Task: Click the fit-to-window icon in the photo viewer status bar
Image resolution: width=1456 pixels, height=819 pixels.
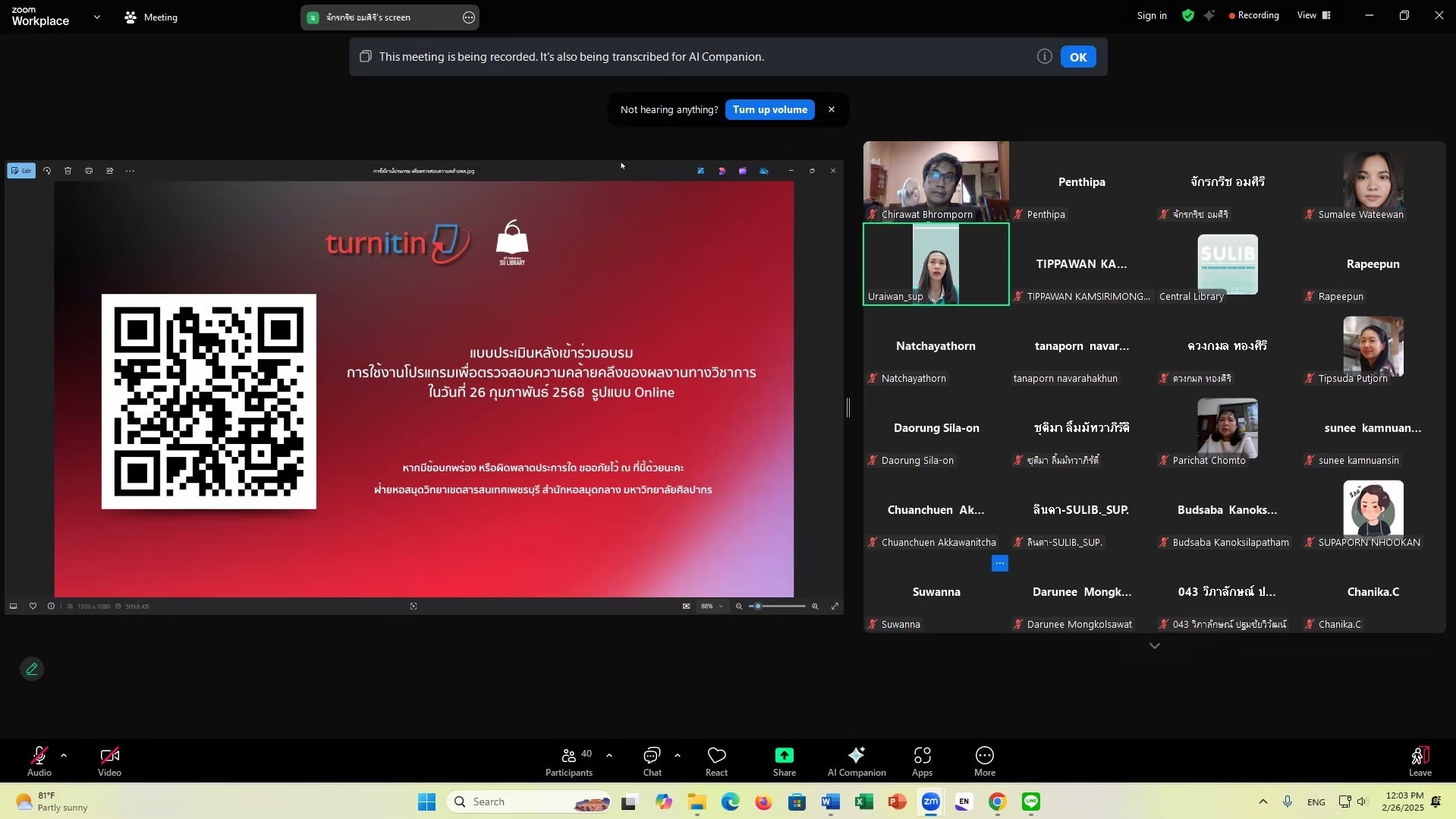Action: click(x=414, y=606)
